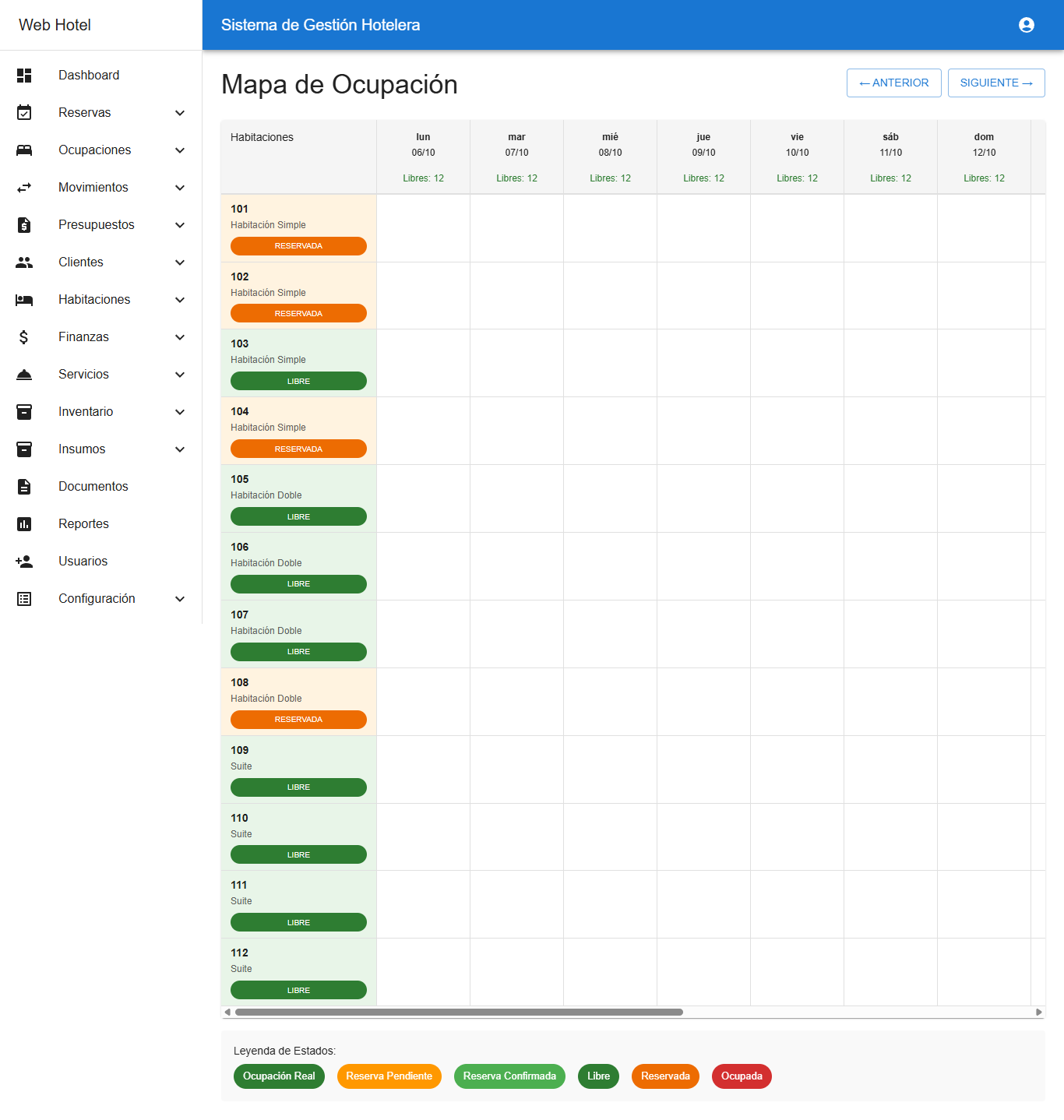Go to previous week with ANTERIOR button

pyautogui.click(x=893, y=83)
